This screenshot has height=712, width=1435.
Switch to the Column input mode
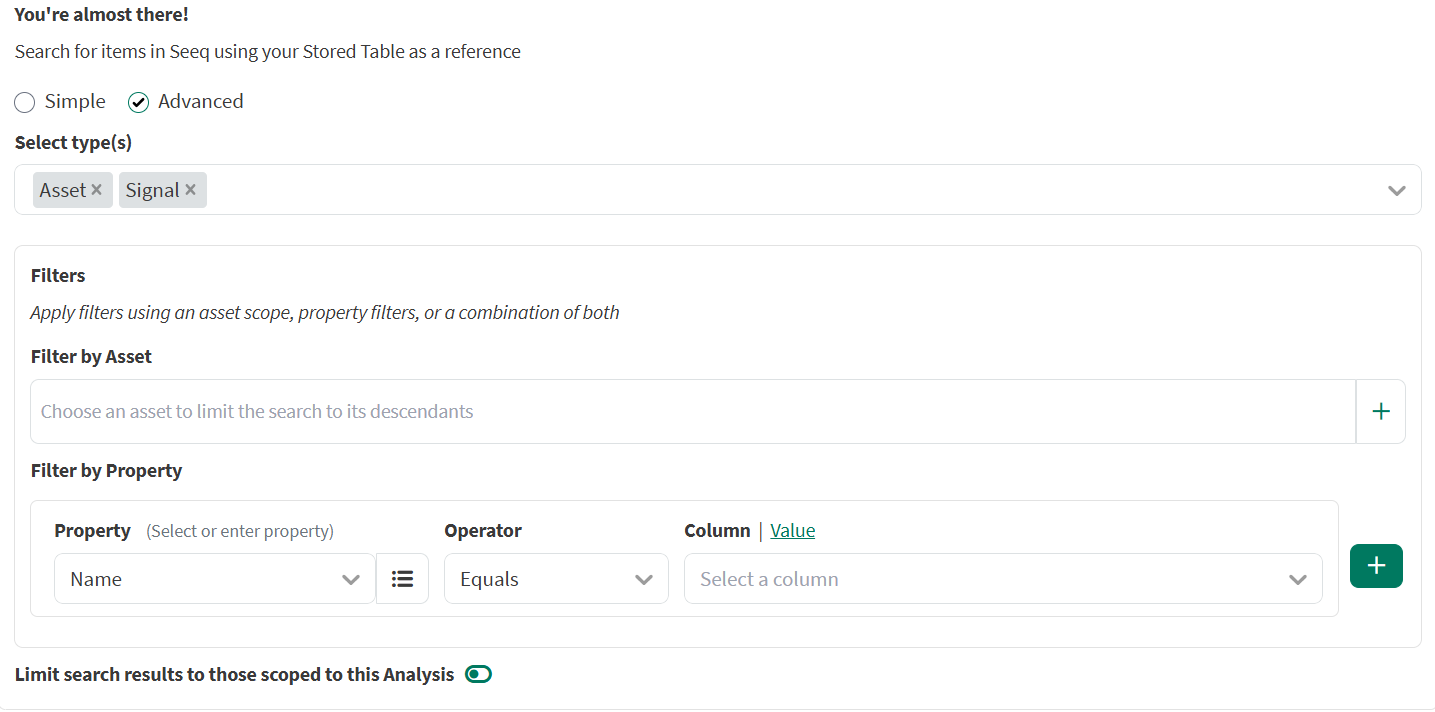point(717,531)
